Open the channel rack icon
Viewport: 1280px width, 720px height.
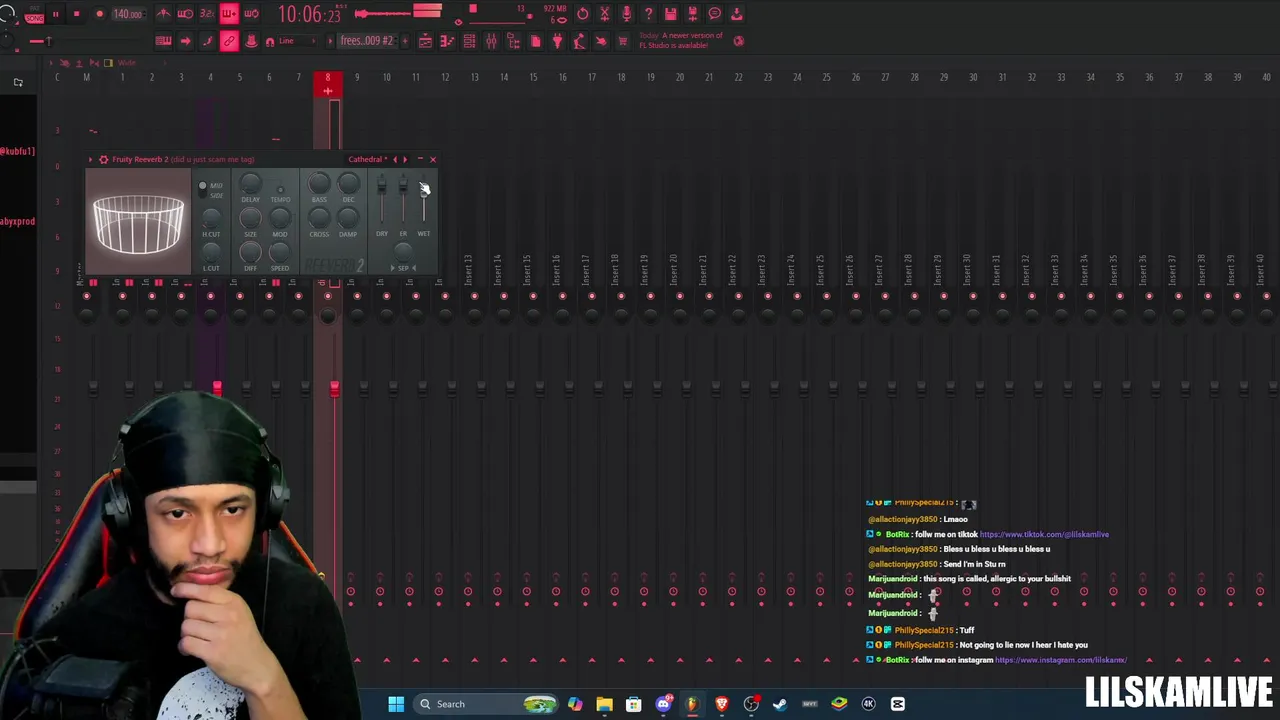pyautogui.click(x=469, y=41)
